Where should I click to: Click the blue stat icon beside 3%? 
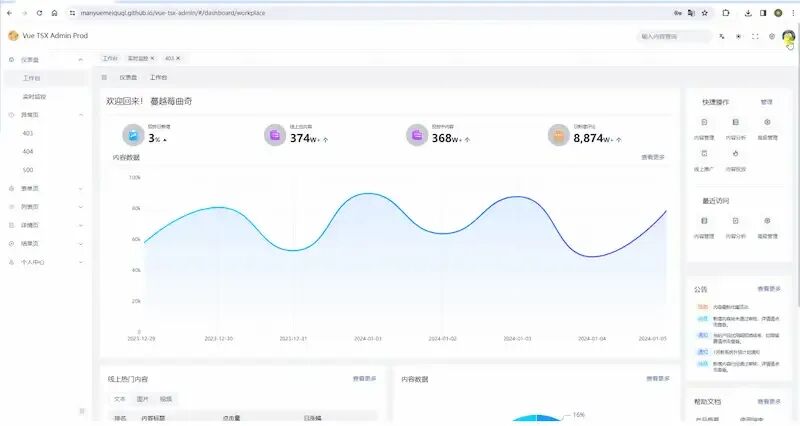133,135
